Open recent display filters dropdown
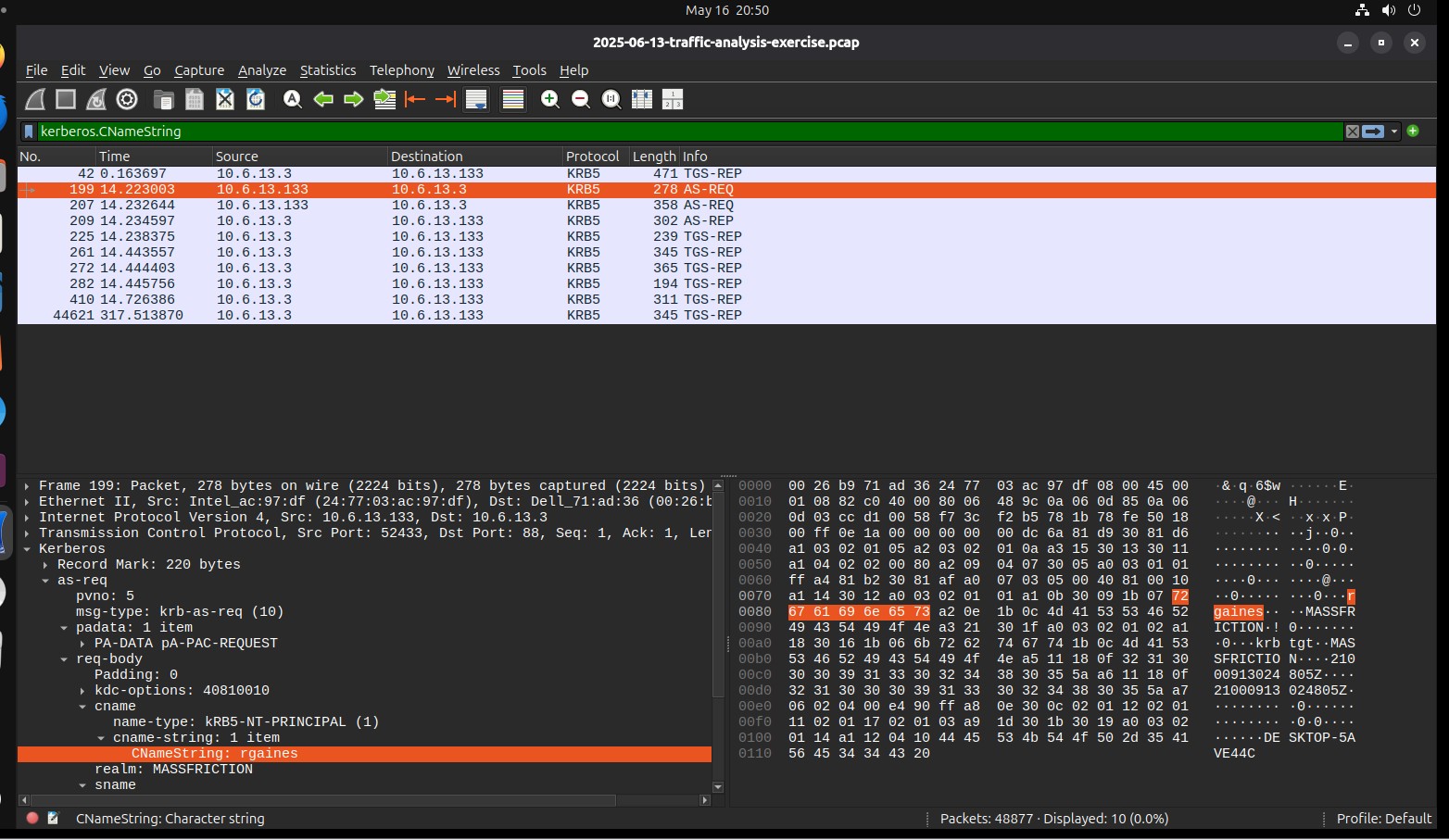 tap(1394, 132)
